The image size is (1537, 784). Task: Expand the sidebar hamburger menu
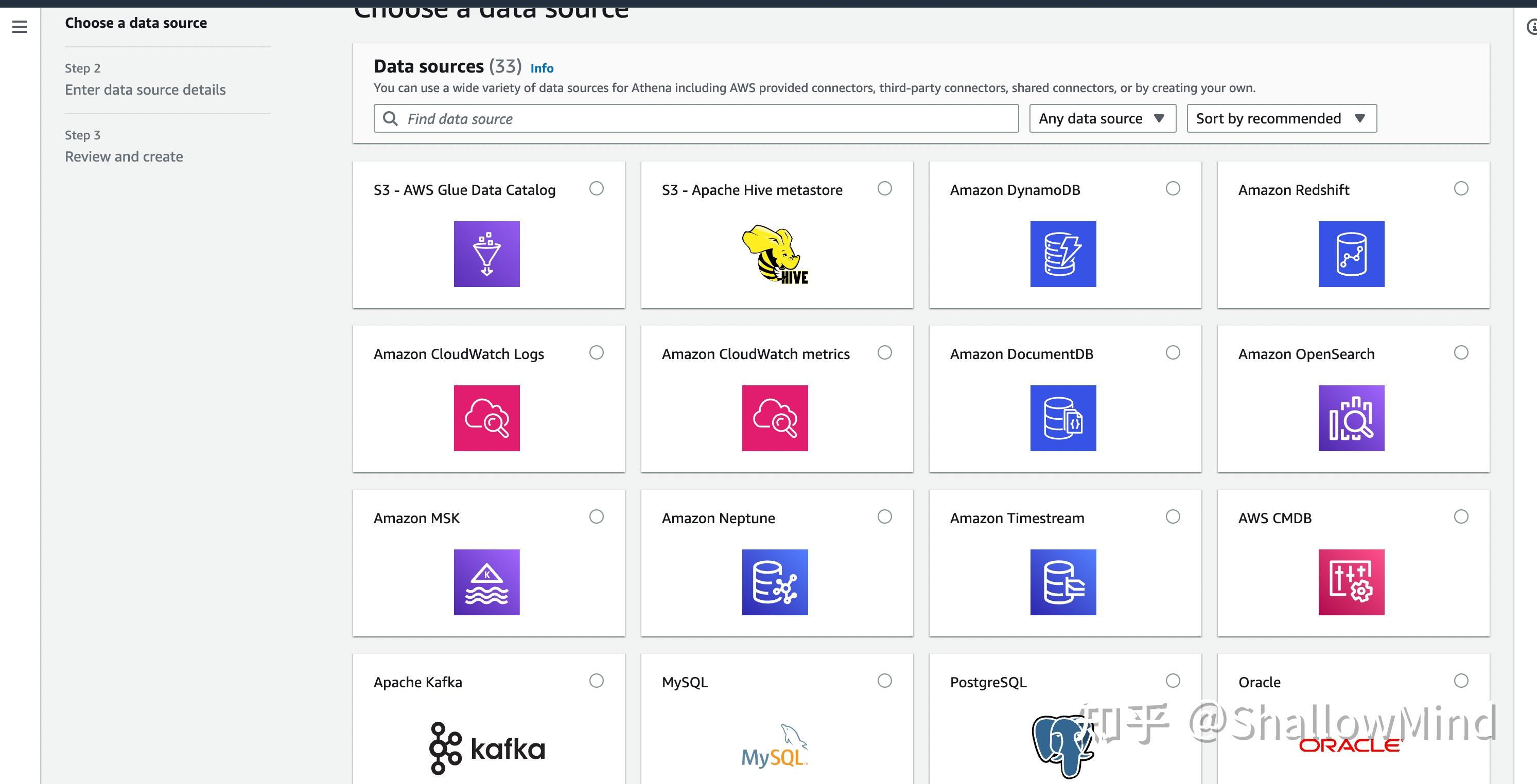click(20, 26)
